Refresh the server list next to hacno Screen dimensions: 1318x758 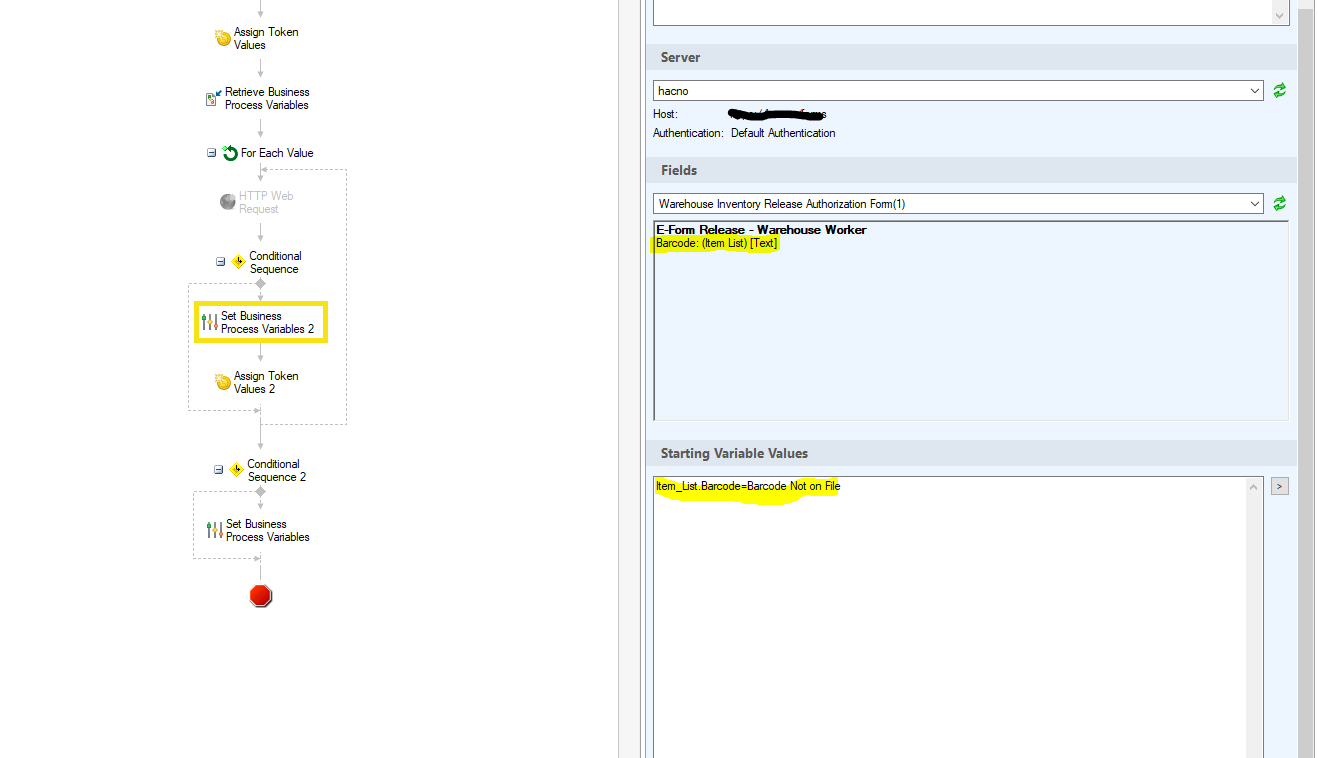tap(1279, 91)
